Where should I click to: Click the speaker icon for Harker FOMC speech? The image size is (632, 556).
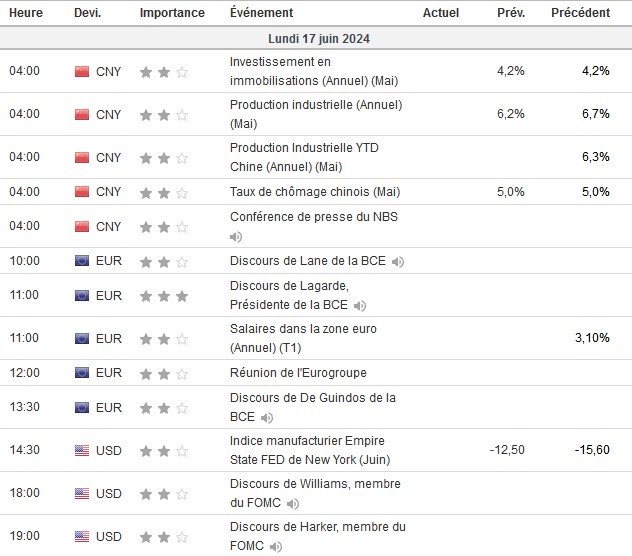pos(276,547)
